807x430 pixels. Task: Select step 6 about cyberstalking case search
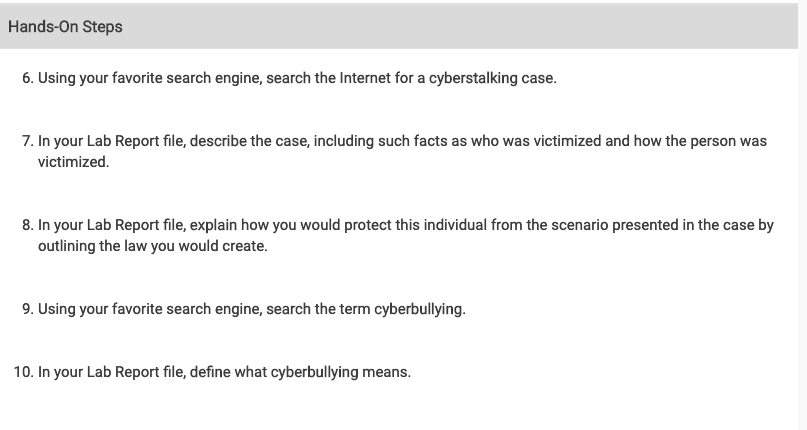(x=297, y=78)
